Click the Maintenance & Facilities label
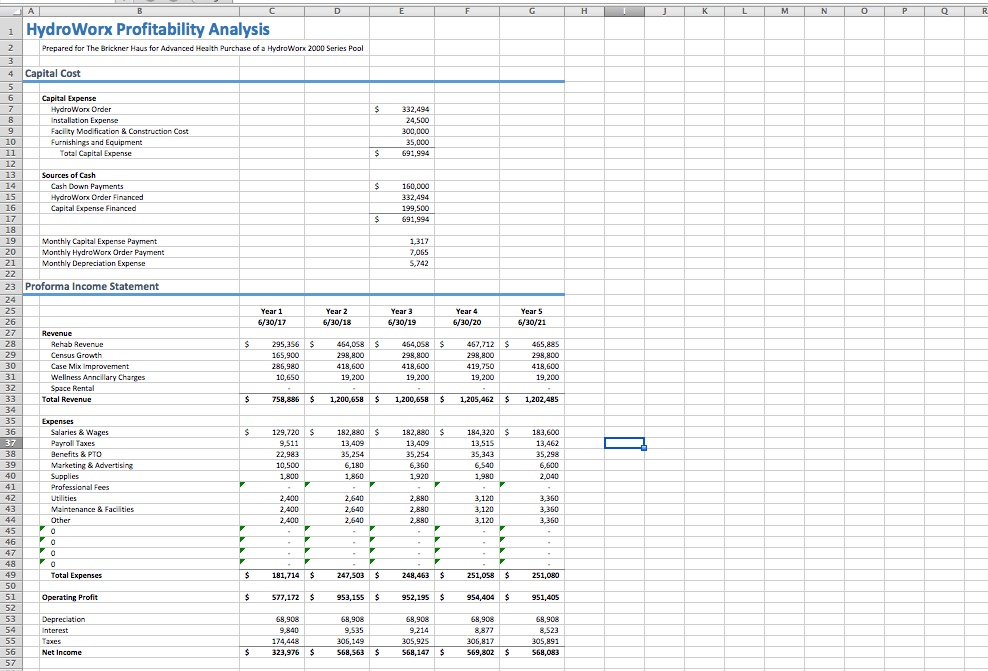Screen dimensions: 988x671 coord(93,510)
